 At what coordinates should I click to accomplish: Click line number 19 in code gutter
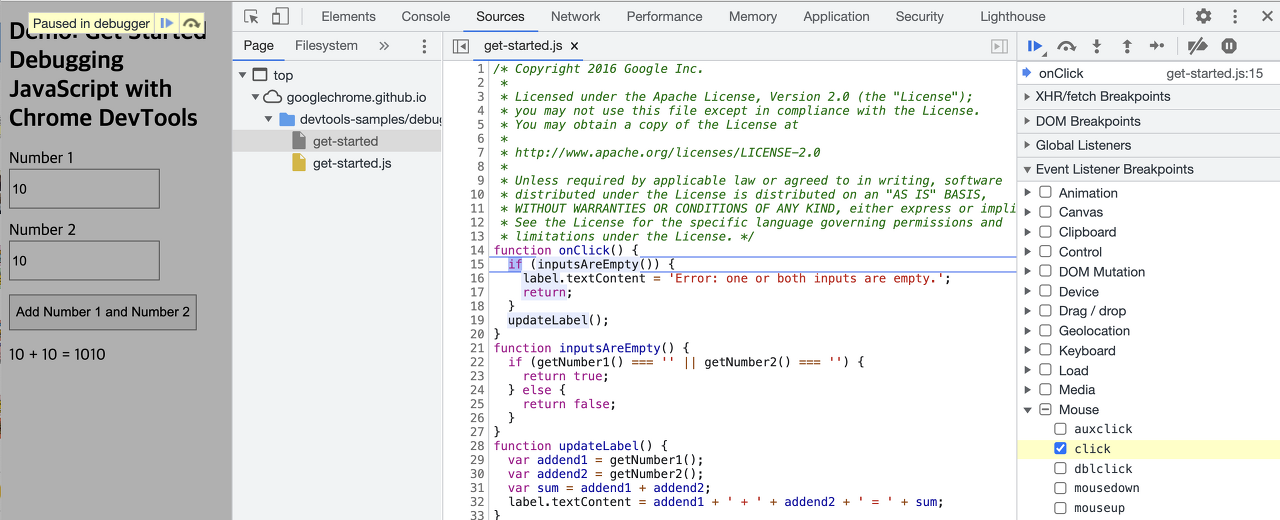pyautogui.click(x=477, y=320)
